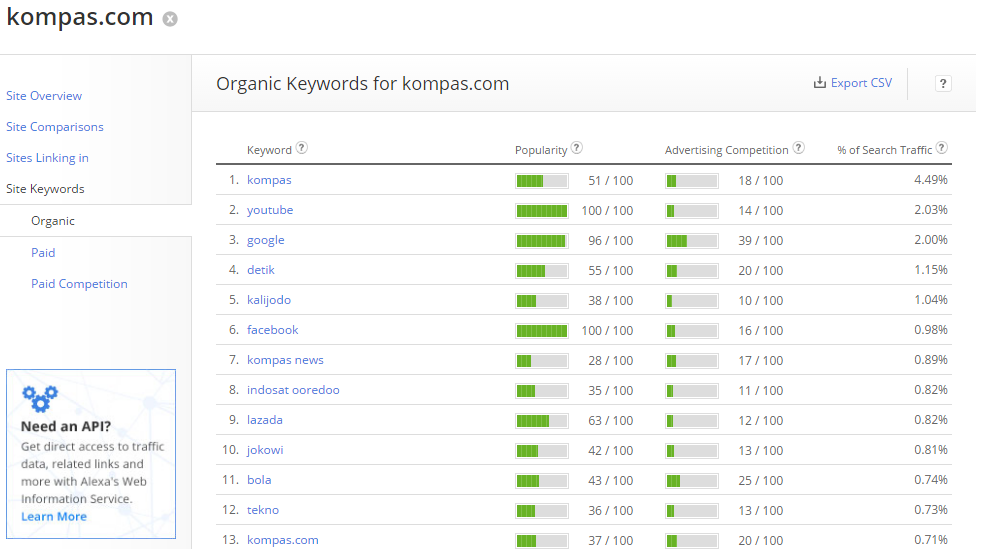Click the advertising competition bar for bola
The image size is (982, 549).
tap(691, 481)
